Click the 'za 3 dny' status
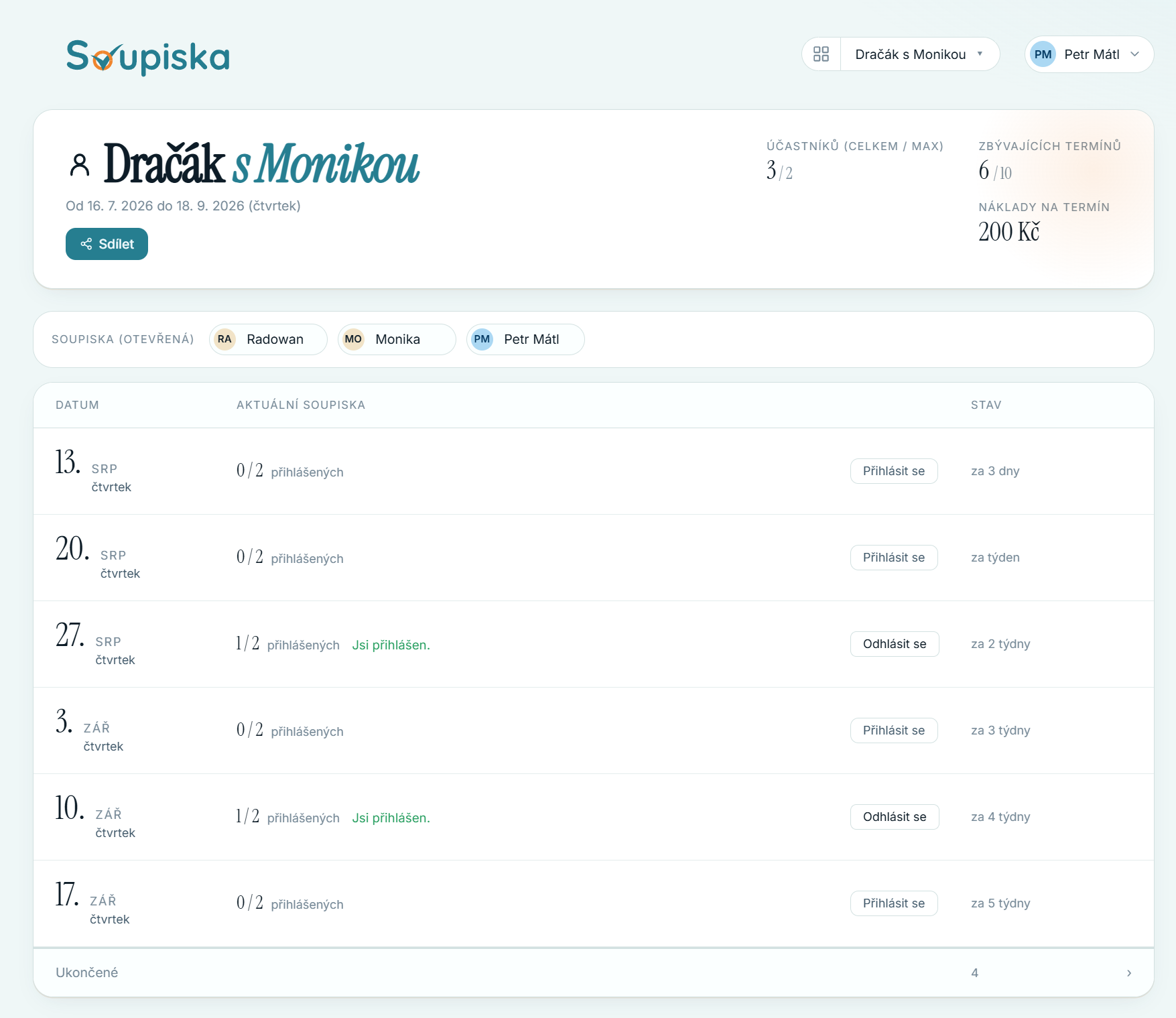This screenshot has height=1018, width=1176. [x=995, y=471]
